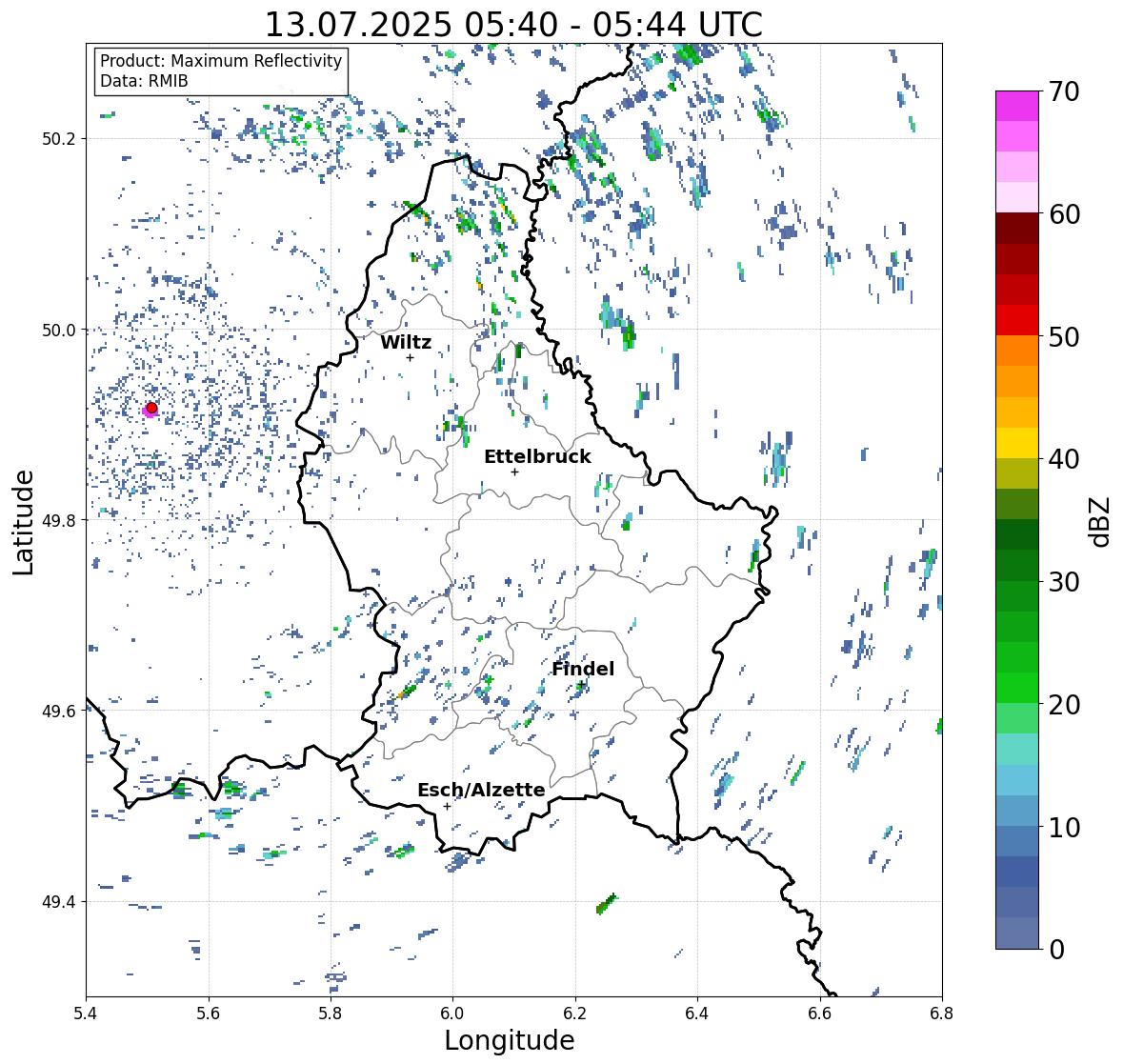The image size is (1123, 1064).
Task: Click the 20 tick on the colorbar
Action: [x=1064, y=705]
